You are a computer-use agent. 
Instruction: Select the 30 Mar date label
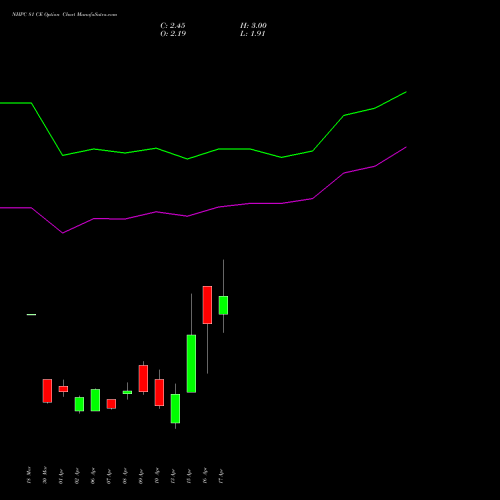click(x=45, y=475)
